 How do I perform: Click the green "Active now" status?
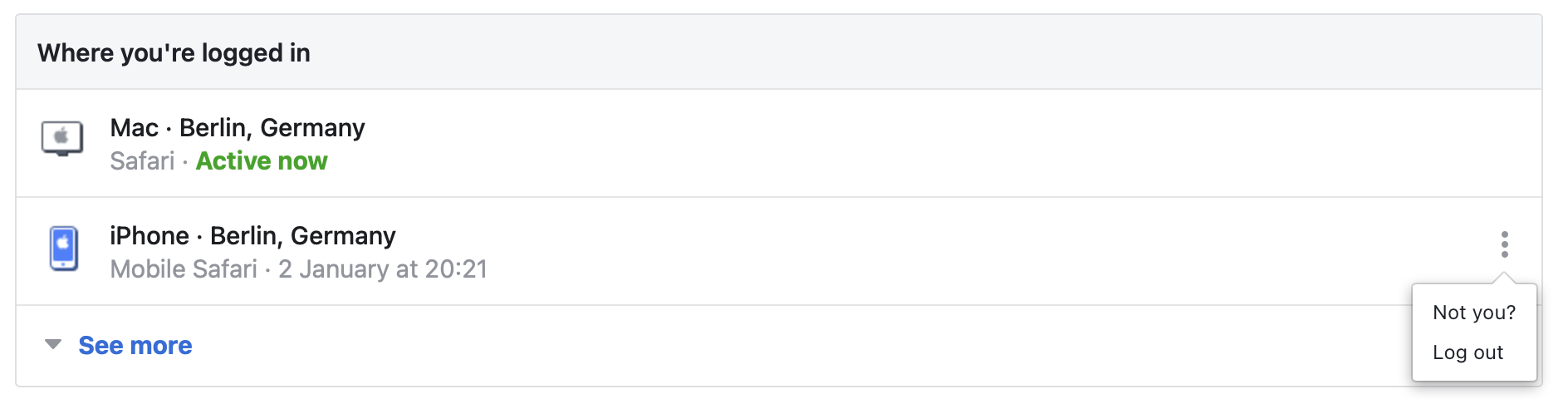click(x=262, y=161)
